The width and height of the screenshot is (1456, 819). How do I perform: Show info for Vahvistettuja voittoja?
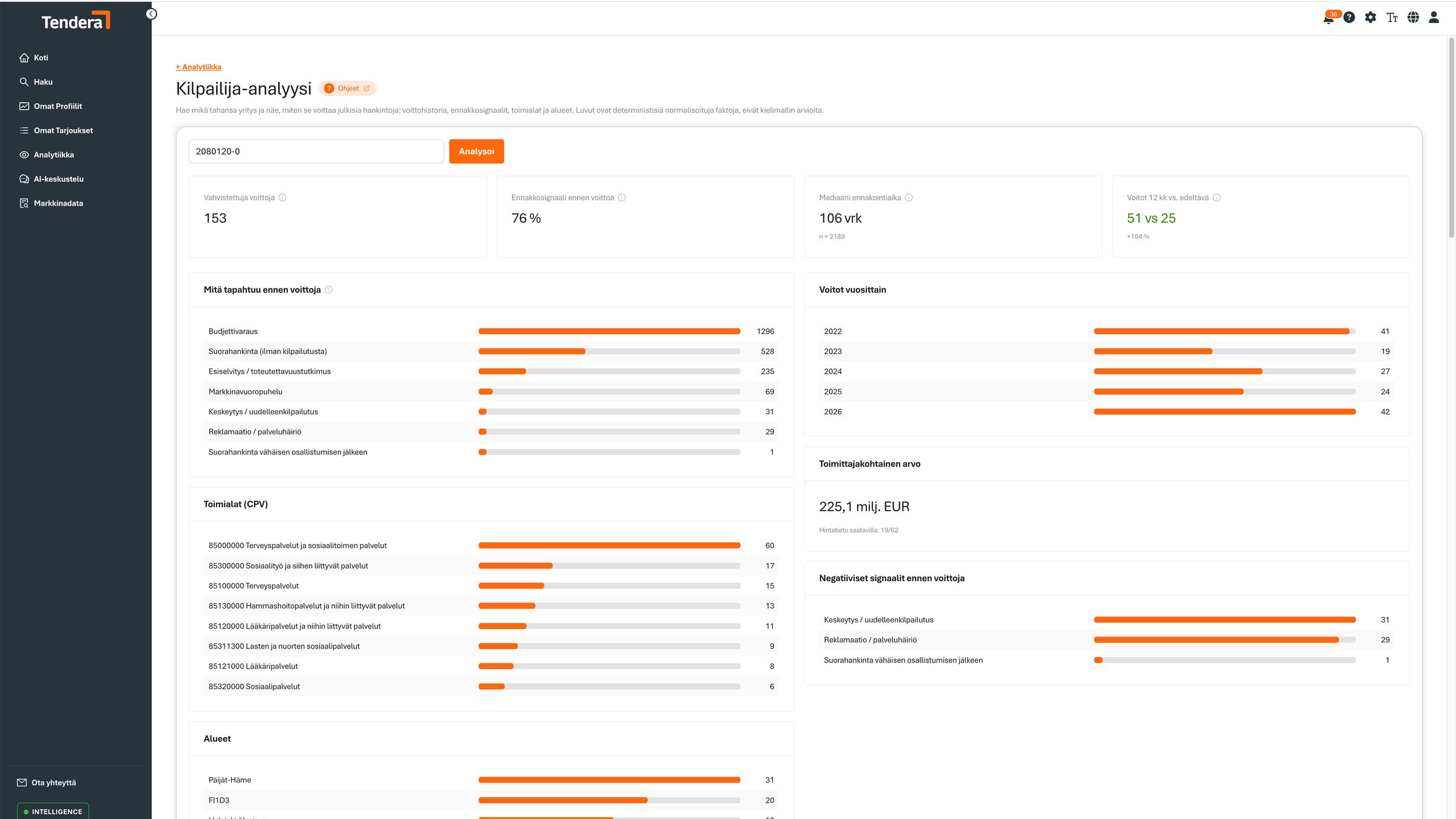(283, 198)
